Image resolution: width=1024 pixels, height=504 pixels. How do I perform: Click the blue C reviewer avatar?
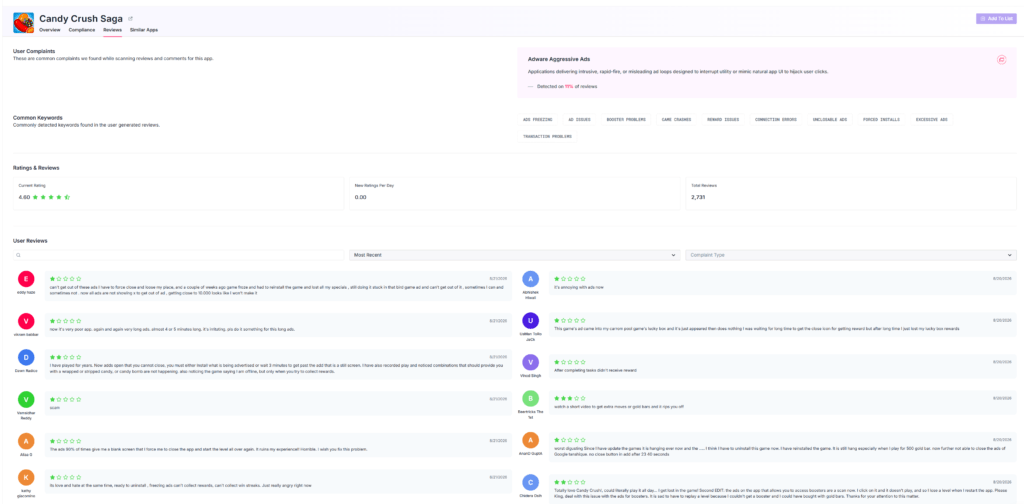530,482
